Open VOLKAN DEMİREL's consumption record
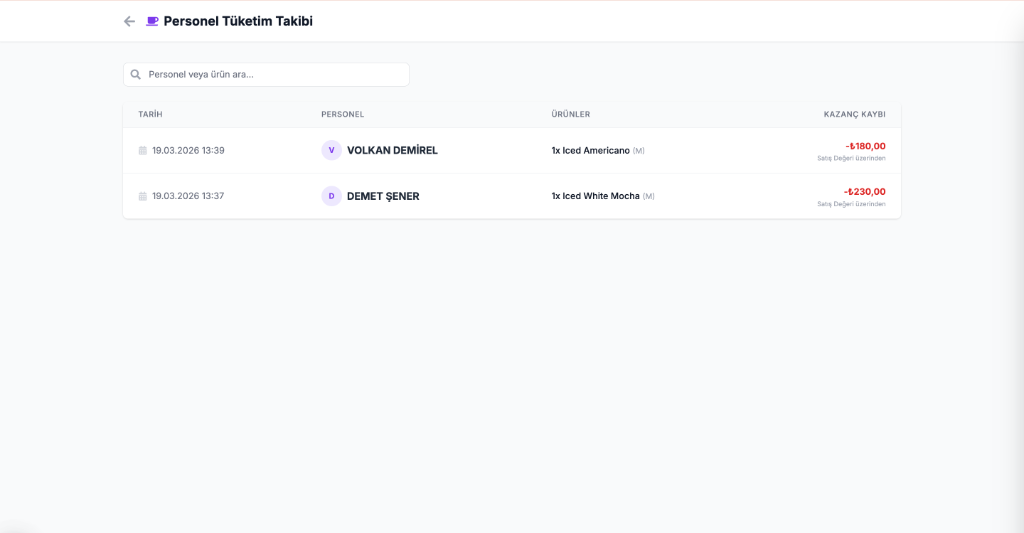 (x=392, y=150)
